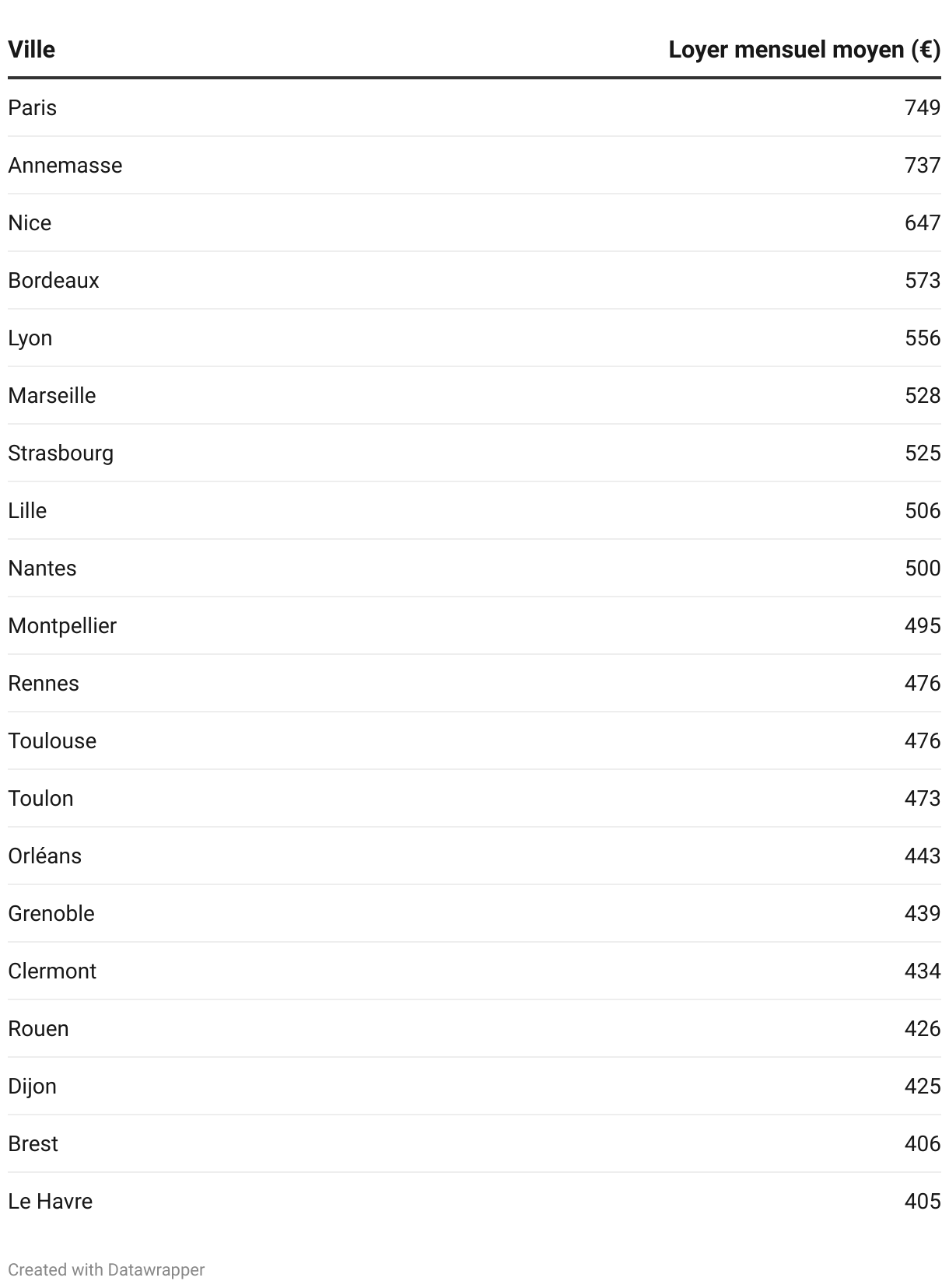Viewport: 949px width, 1288px height.
Task: Click the Toulon rent value 473
Action: tap(923, 798)
